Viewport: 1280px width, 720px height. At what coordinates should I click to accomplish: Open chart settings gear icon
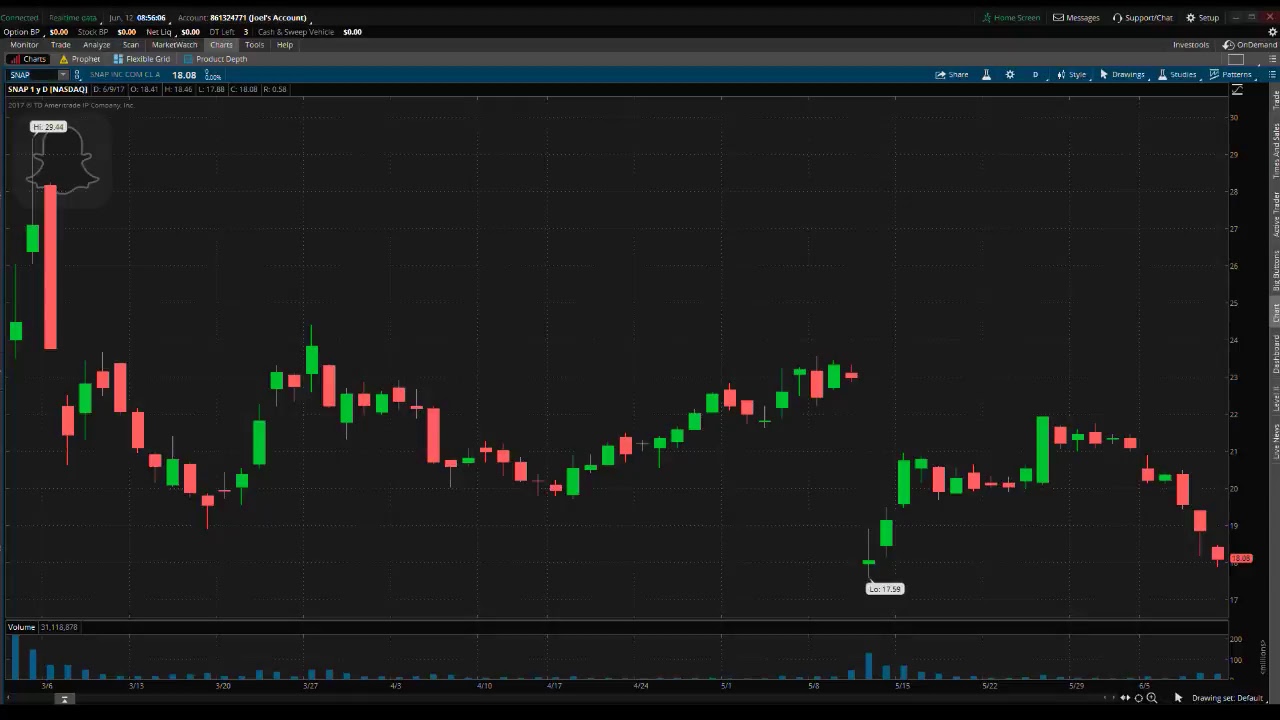(1010, 75)
